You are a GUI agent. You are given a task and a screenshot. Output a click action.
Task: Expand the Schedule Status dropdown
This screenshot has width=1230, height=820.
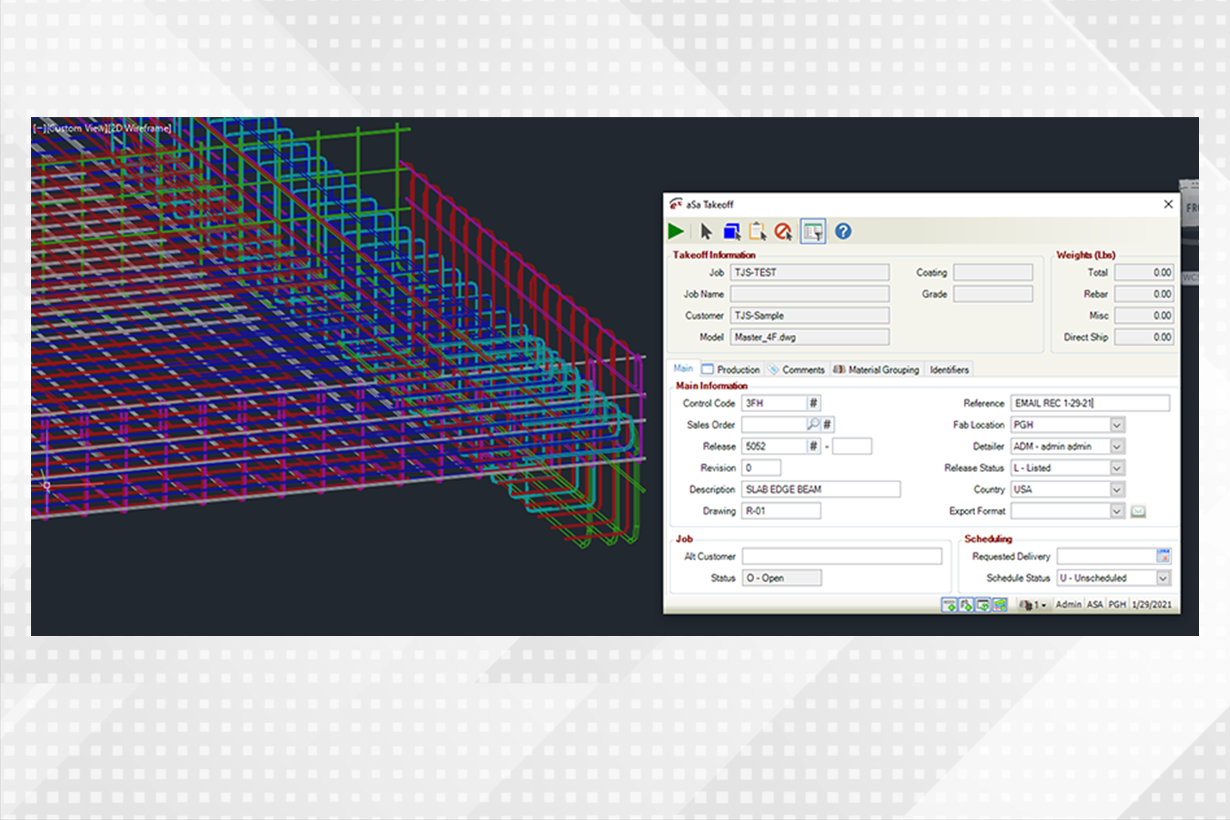(1163, 578)
